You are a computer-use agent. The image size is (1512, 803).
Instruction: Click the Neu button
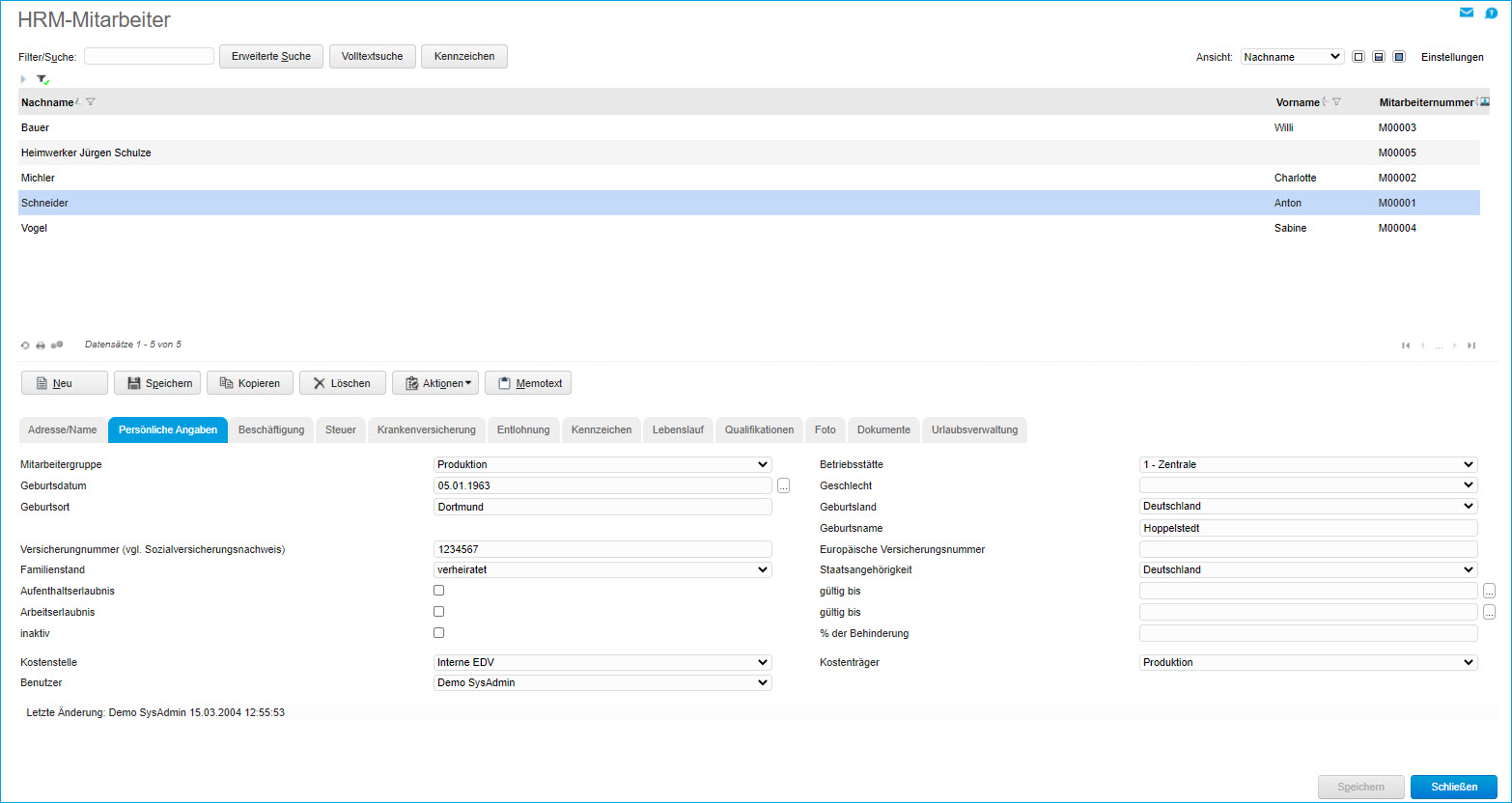click(65, 383)
